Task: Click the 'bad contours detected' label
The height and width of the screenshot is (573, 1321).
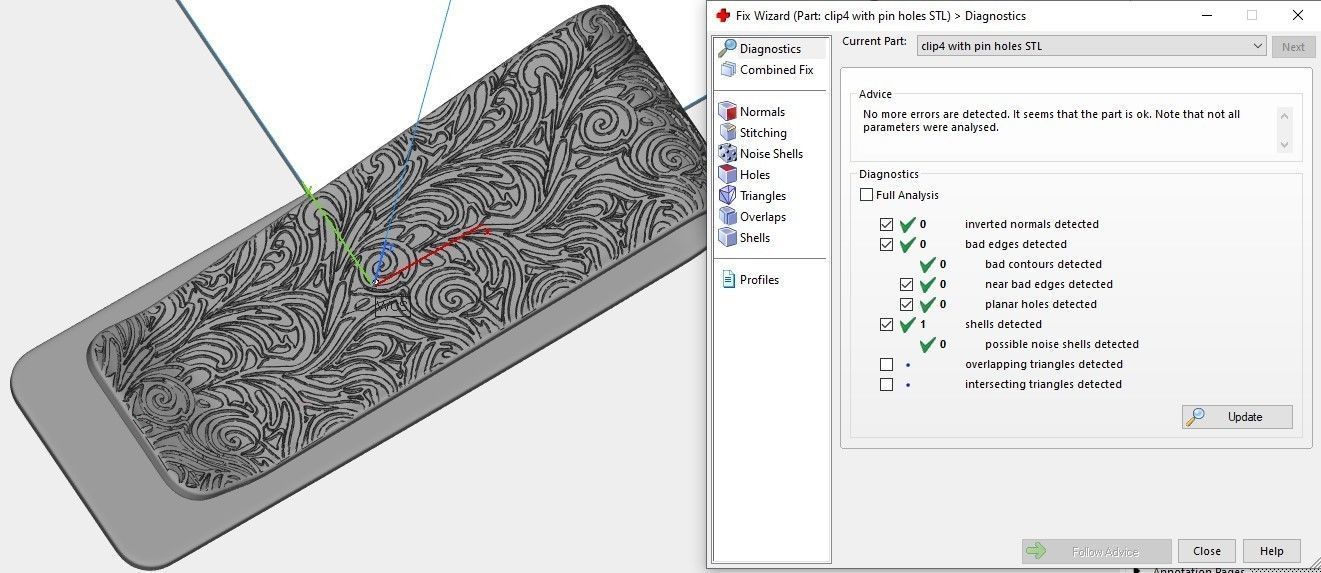Action: [x=1043, y=264]
